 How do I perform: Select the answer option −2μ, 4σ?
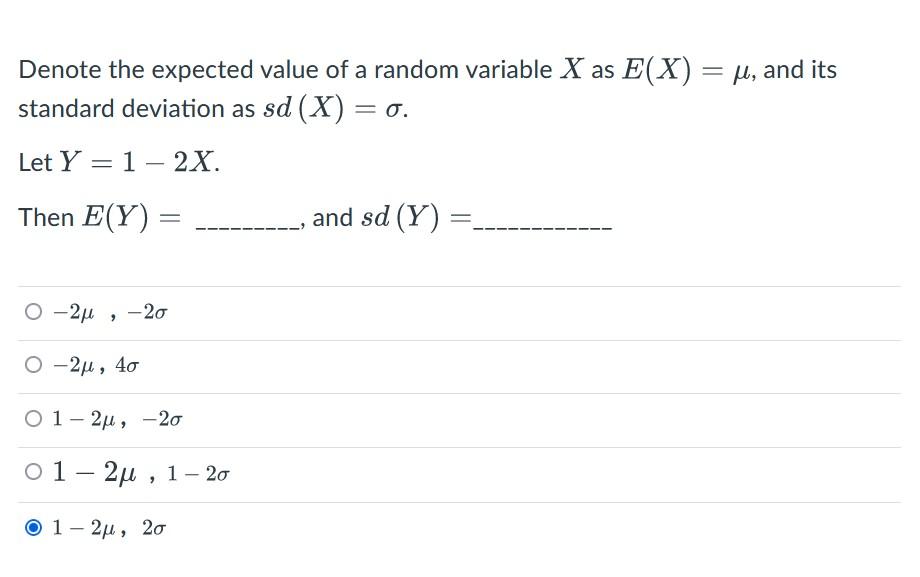(95, 364)
